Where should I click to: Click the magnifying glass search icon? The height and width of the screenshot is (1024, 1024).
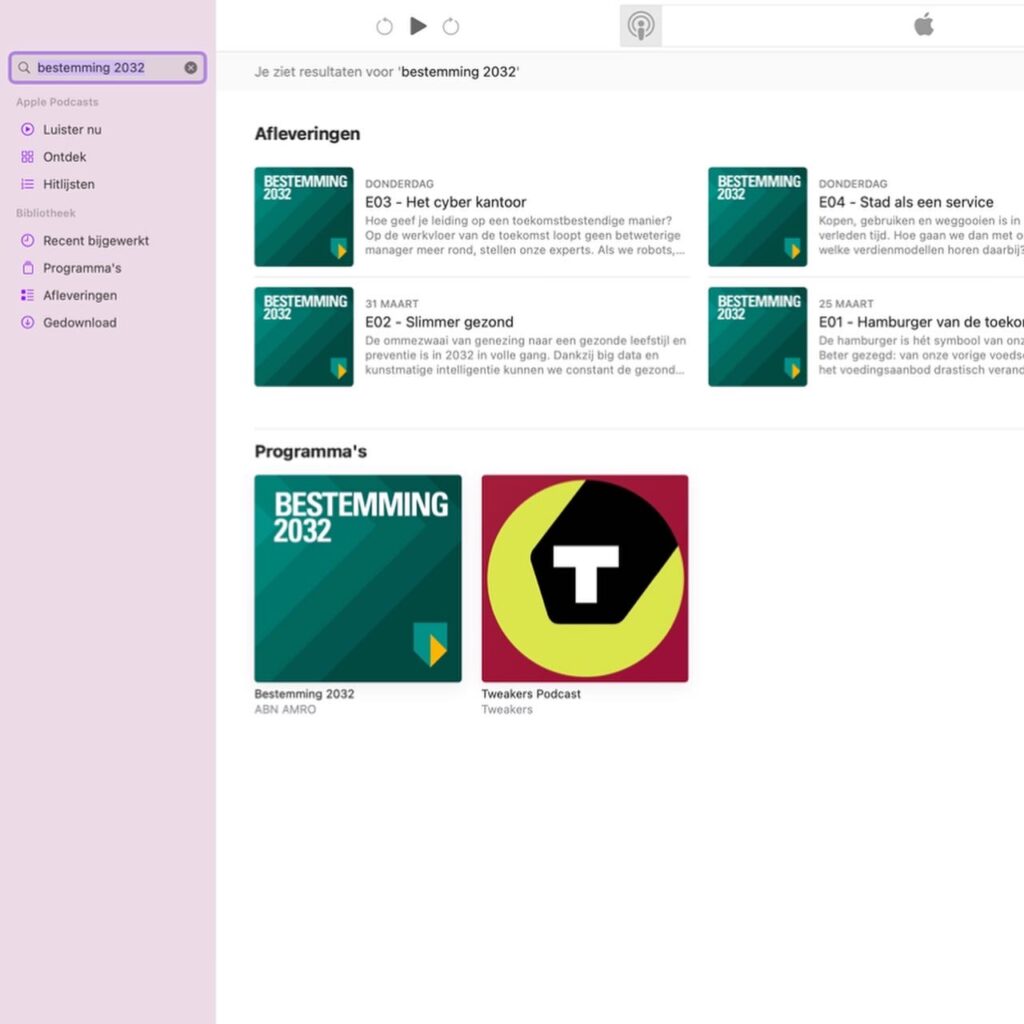[24, 68]
